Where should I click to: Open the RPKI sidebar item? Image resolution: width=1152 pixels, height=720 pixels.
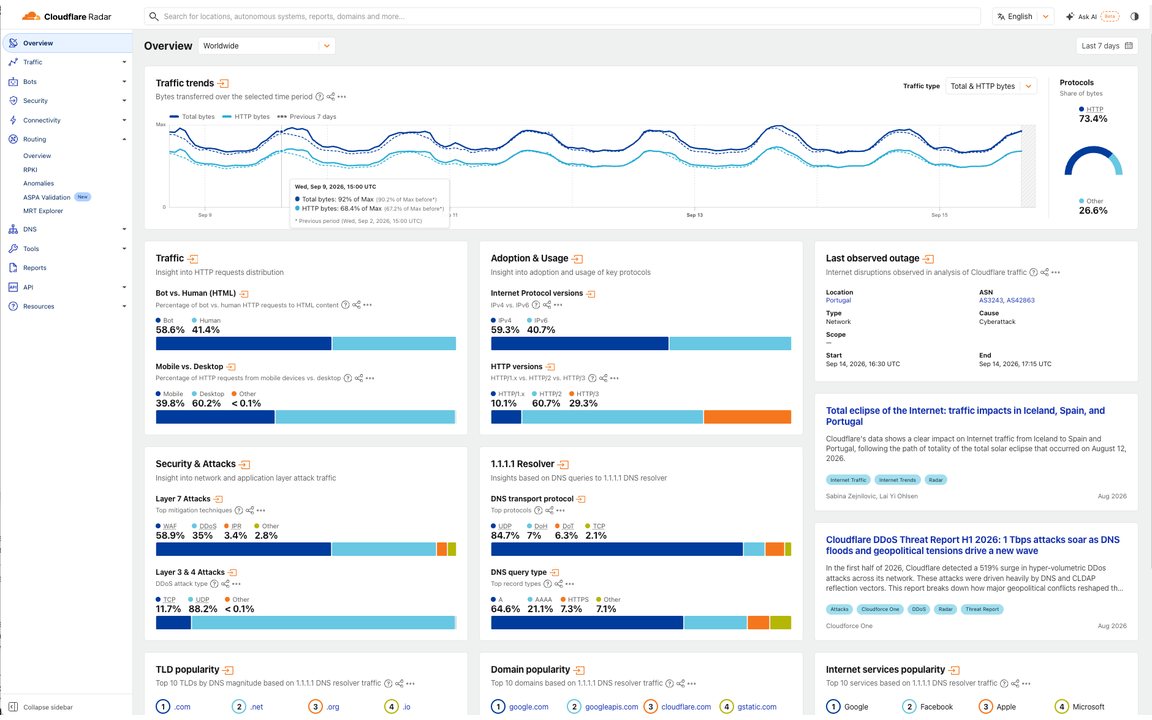pyautogui.click(x=30, y=170)
